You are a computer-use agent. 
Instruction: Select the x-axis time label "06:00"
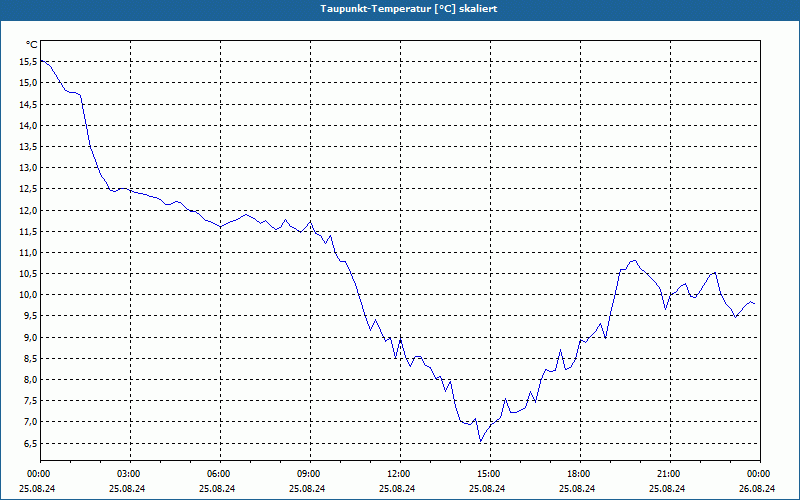point(217,474)
